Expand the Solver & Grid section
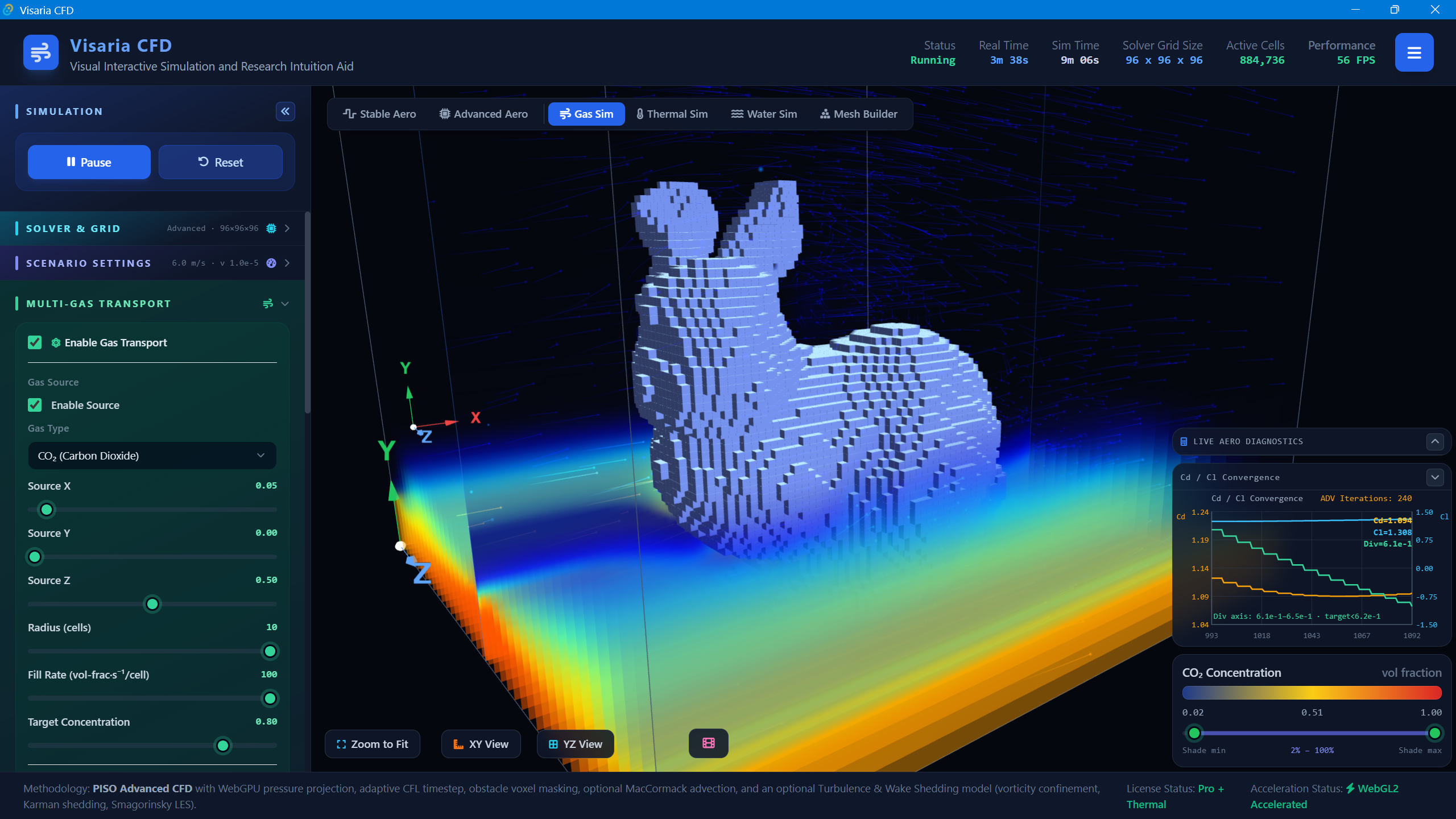 (287, 228)
